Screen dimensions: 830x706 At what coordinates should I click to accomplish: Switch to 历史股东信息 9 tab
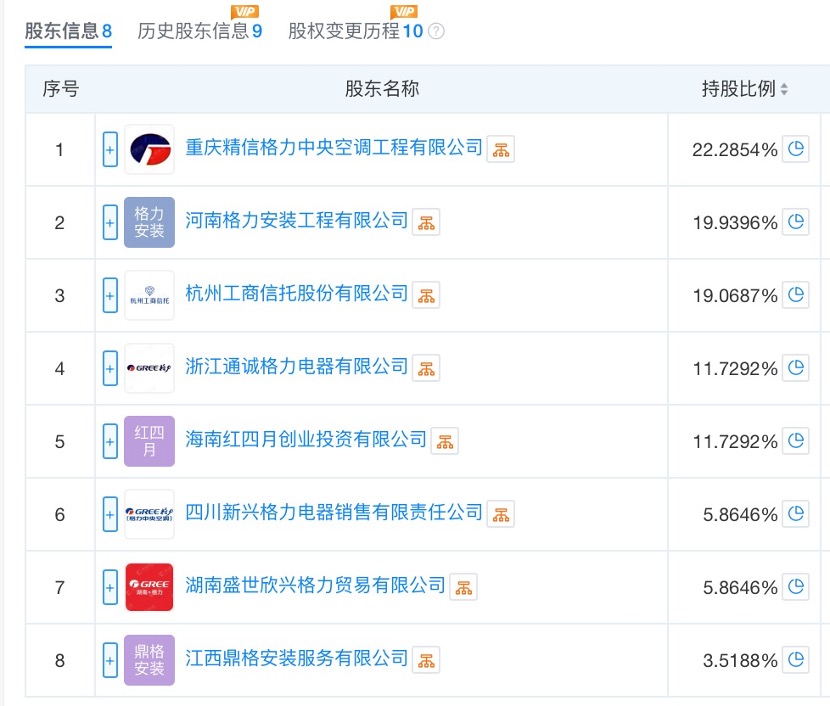(200, 31)
